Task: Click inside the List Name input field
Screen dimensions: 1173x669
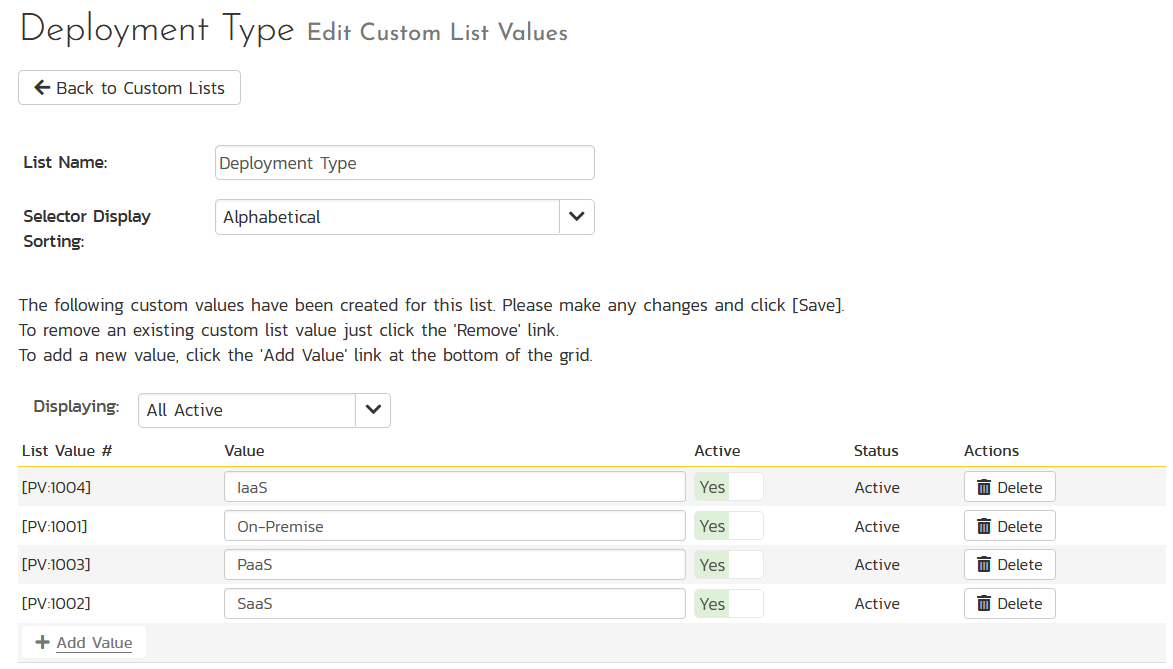Action: point(404,162)
